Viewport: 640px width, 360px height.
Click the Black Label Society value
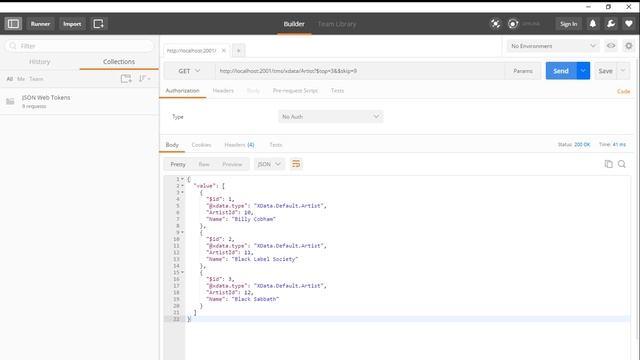264,259
